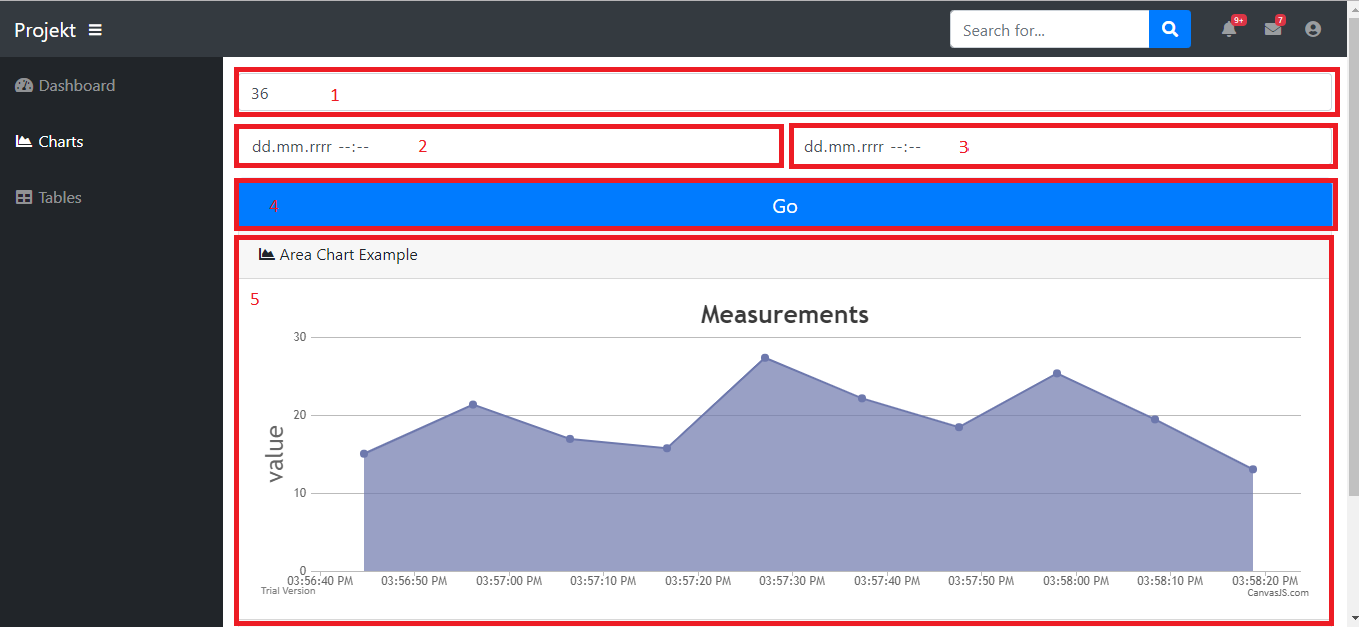Click the second date-time field labeled 3
Screen dimensions: 1359x627
tap(1061, 147)
